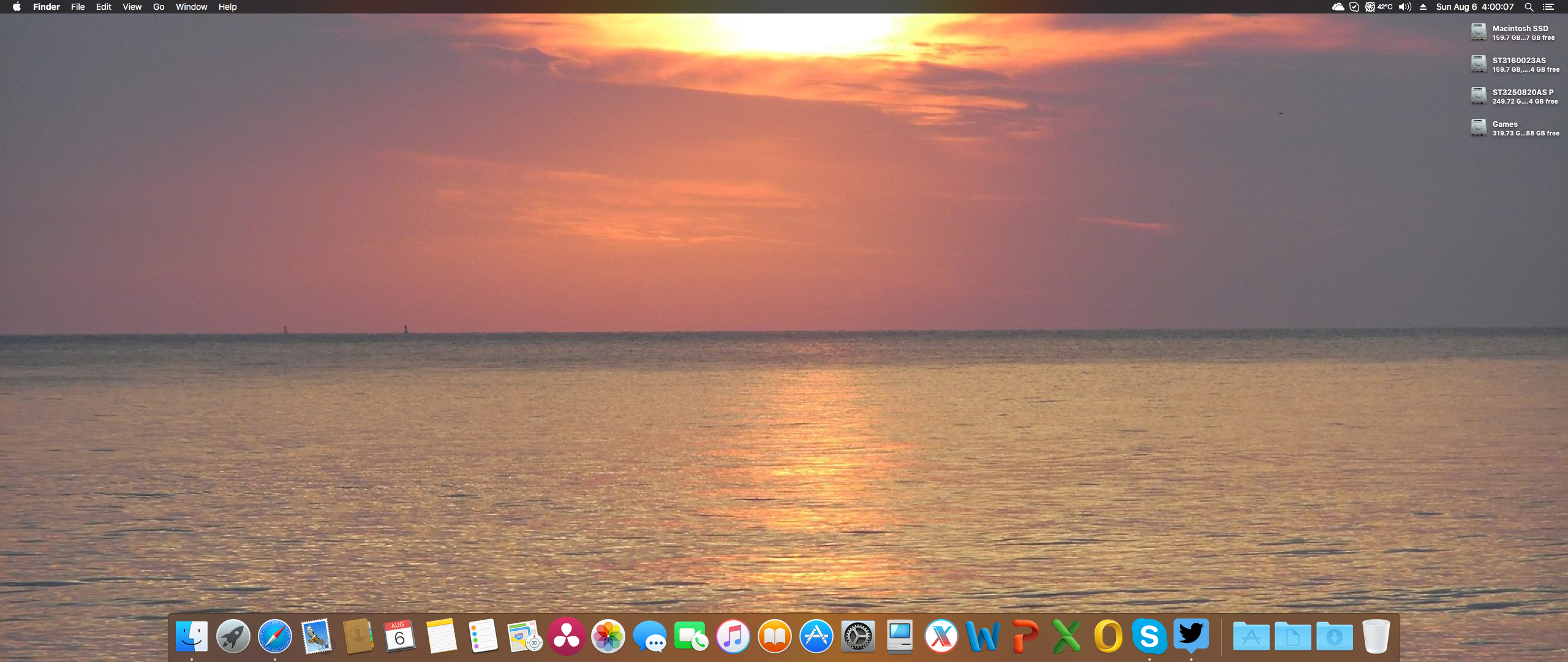Open System Preferences from the Dock
The image size is (1568, 662).
858,636
